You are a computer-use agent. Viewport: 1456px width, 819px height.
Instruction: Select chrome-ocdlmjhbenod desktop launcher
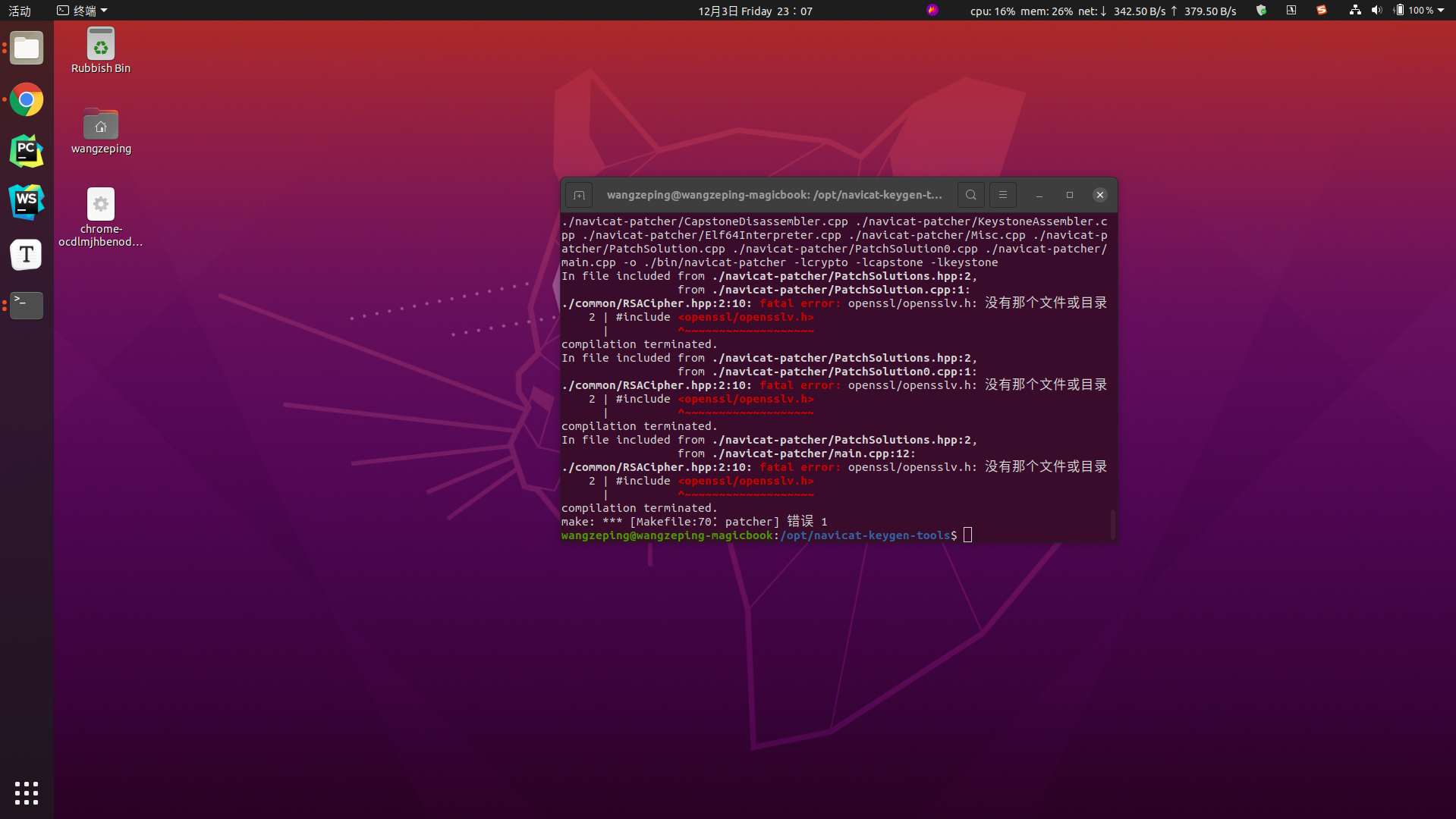pyautogui.click(x=101, y=218)
